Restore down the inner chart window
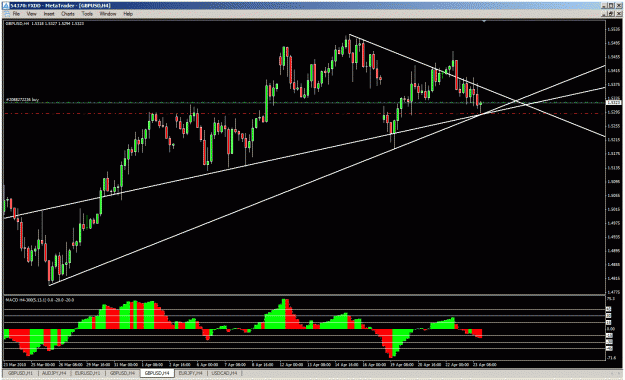Viewport: 625px width, 380px height. pos(611,14)
